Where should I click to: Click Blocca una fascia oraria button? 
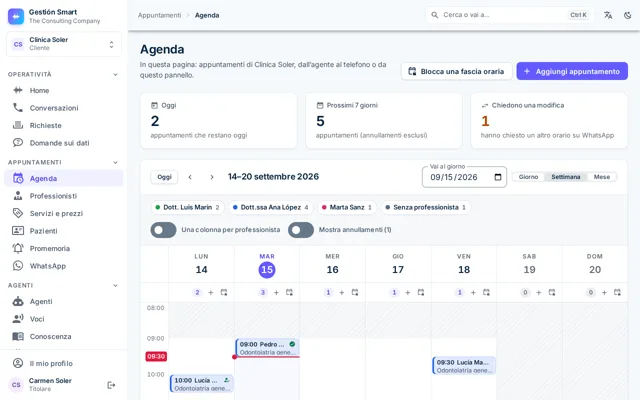pyautogui.click(x=456, y=71)
